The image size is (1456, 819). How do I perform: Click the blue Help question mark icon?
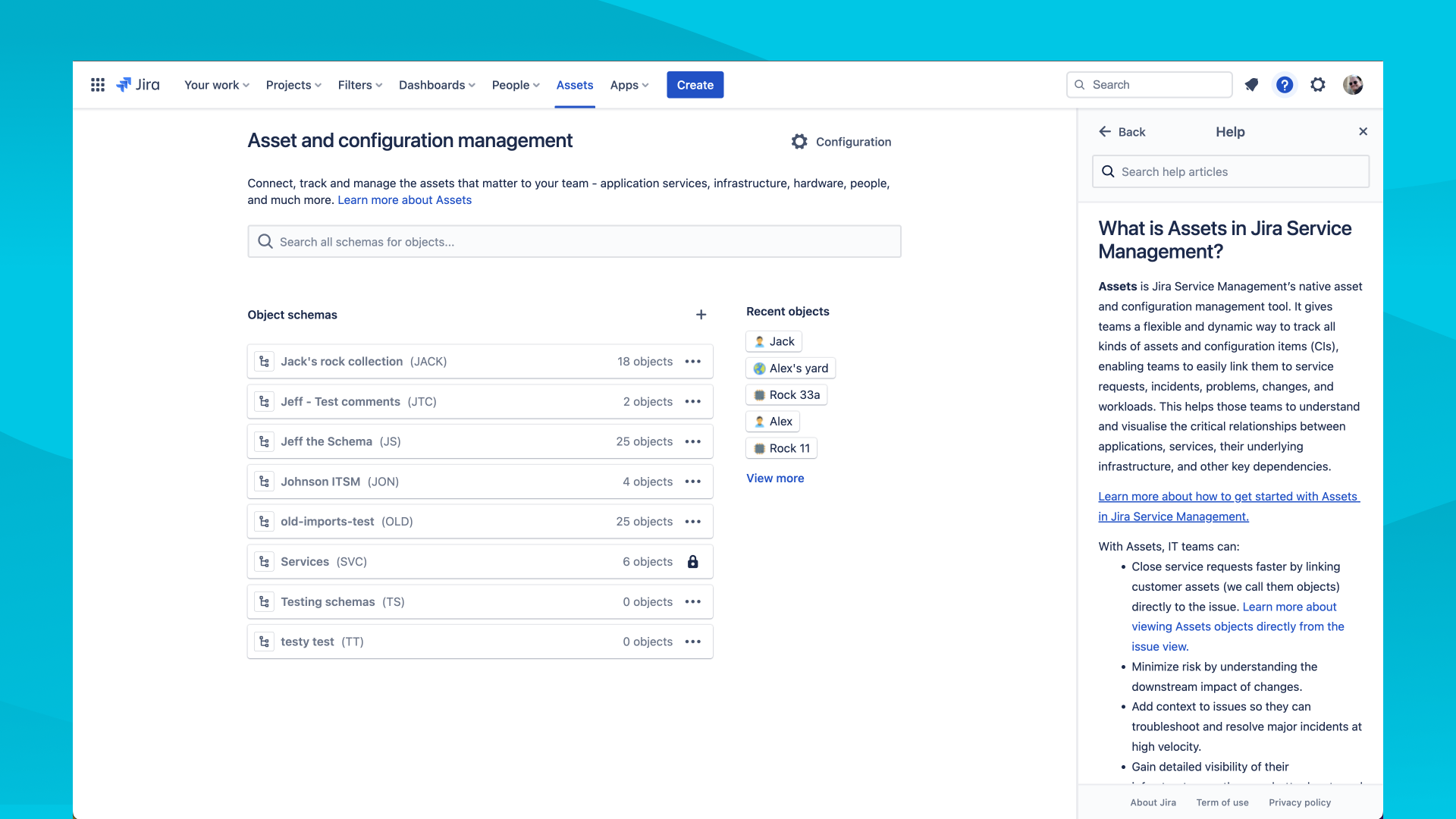[x=1285, y=85]
